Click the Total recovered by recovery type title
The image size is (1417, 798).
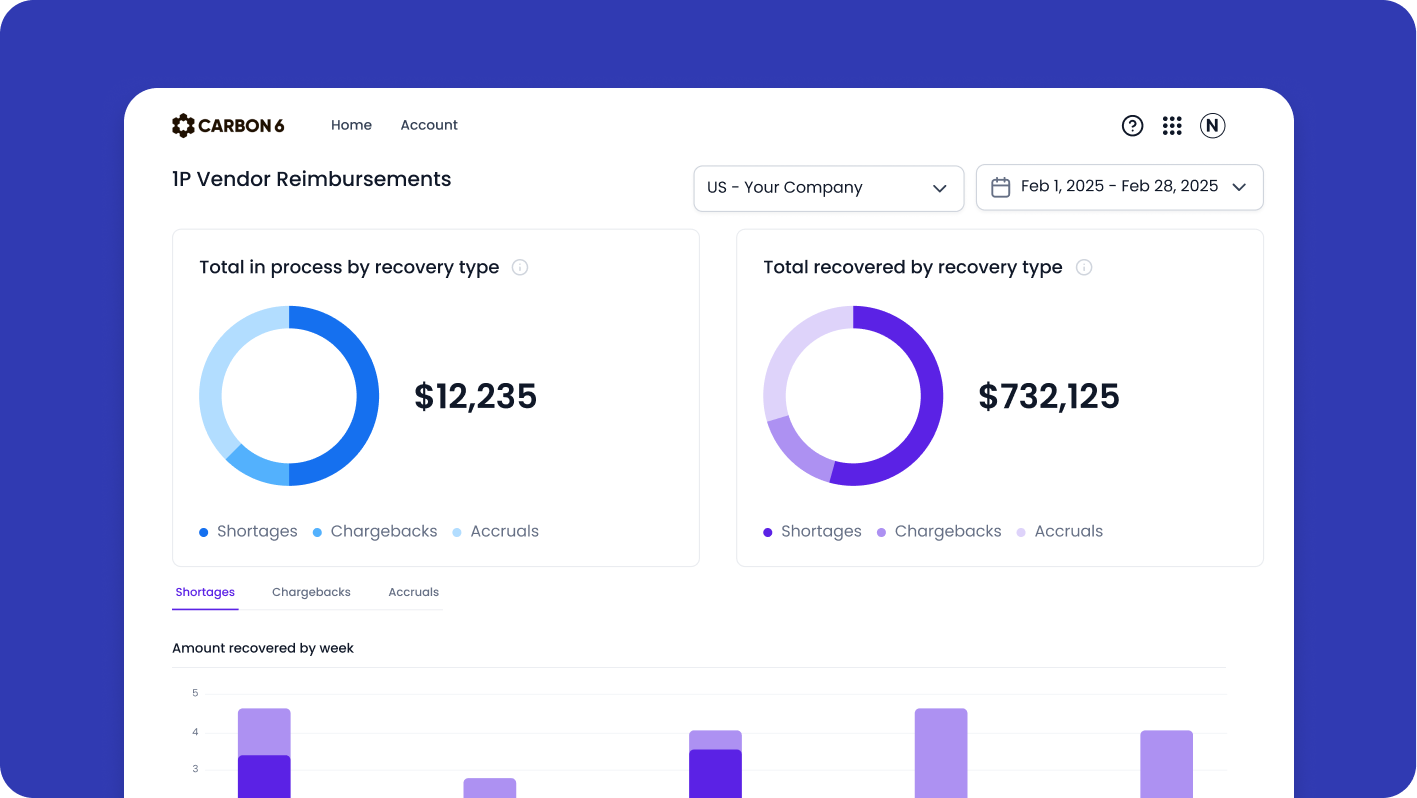pyautogui.click(x=913, y=267)
